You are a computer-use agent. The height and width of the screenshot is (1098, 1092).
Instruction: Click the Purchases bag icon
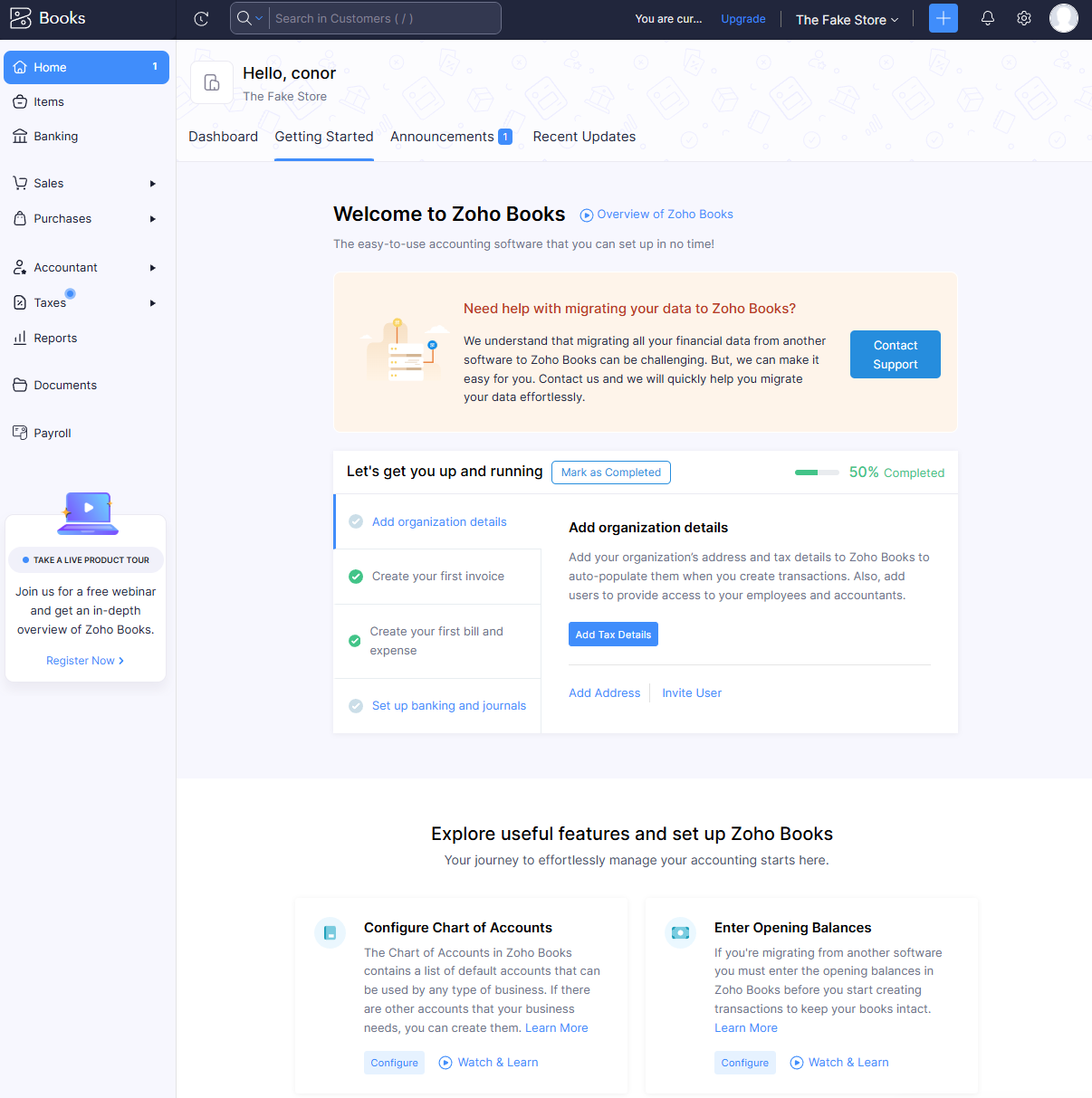click(x=20, y=218)
